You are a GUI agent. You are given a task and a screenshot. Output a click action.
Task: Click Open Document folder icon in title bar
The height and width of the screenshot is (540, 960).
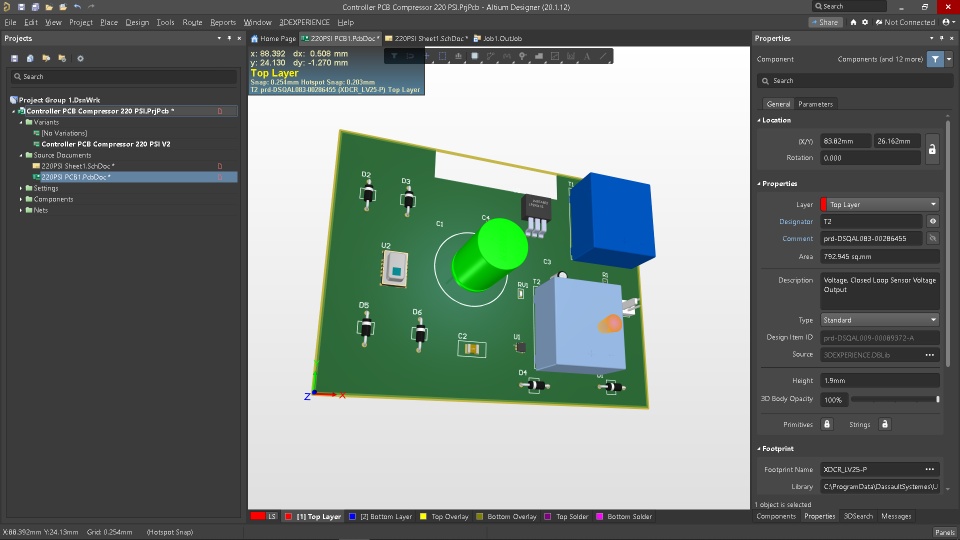tap(49, 7)
